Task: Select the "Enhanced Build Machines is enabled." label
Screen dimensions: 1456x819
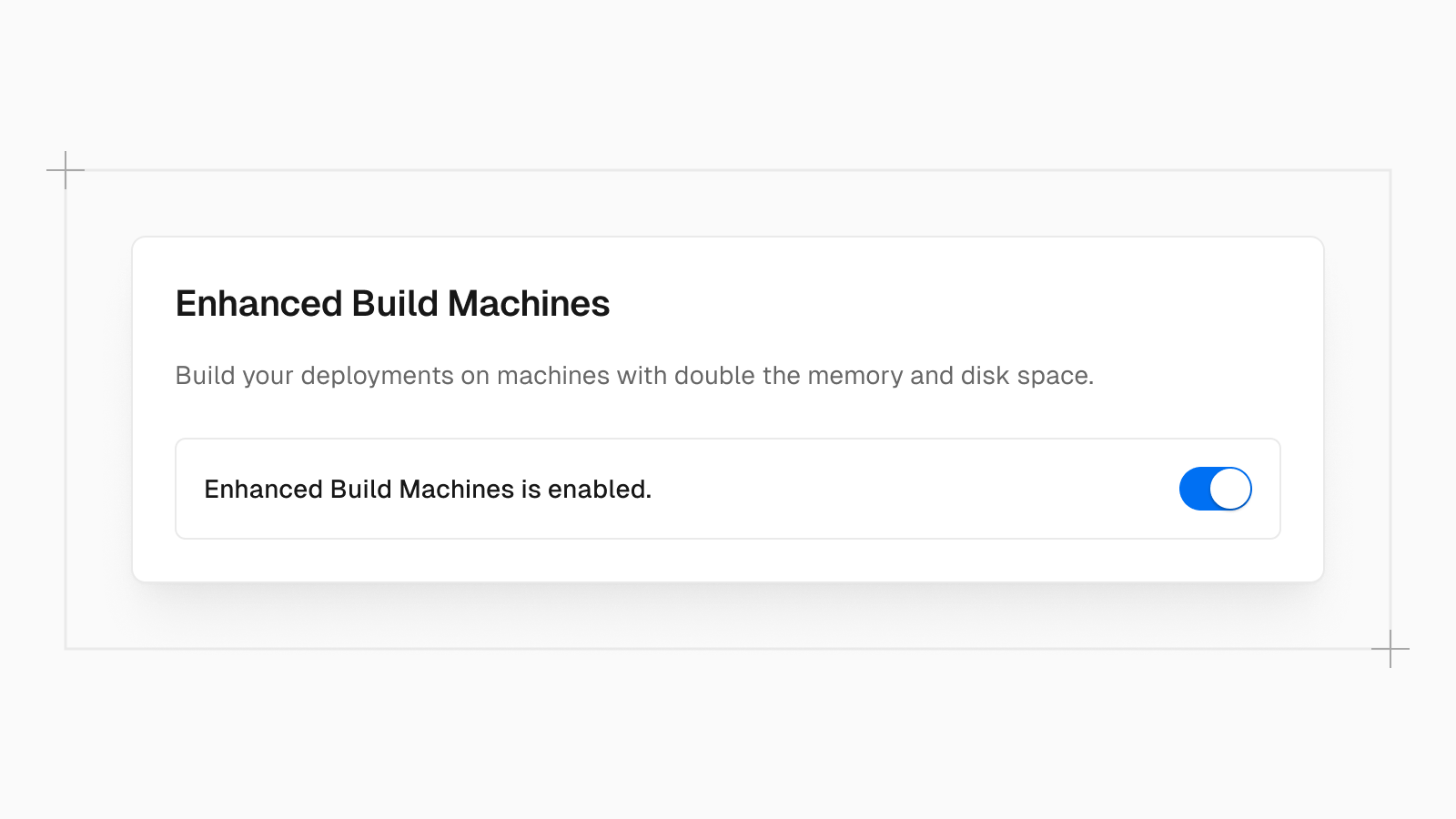Action: pos(428,489)
